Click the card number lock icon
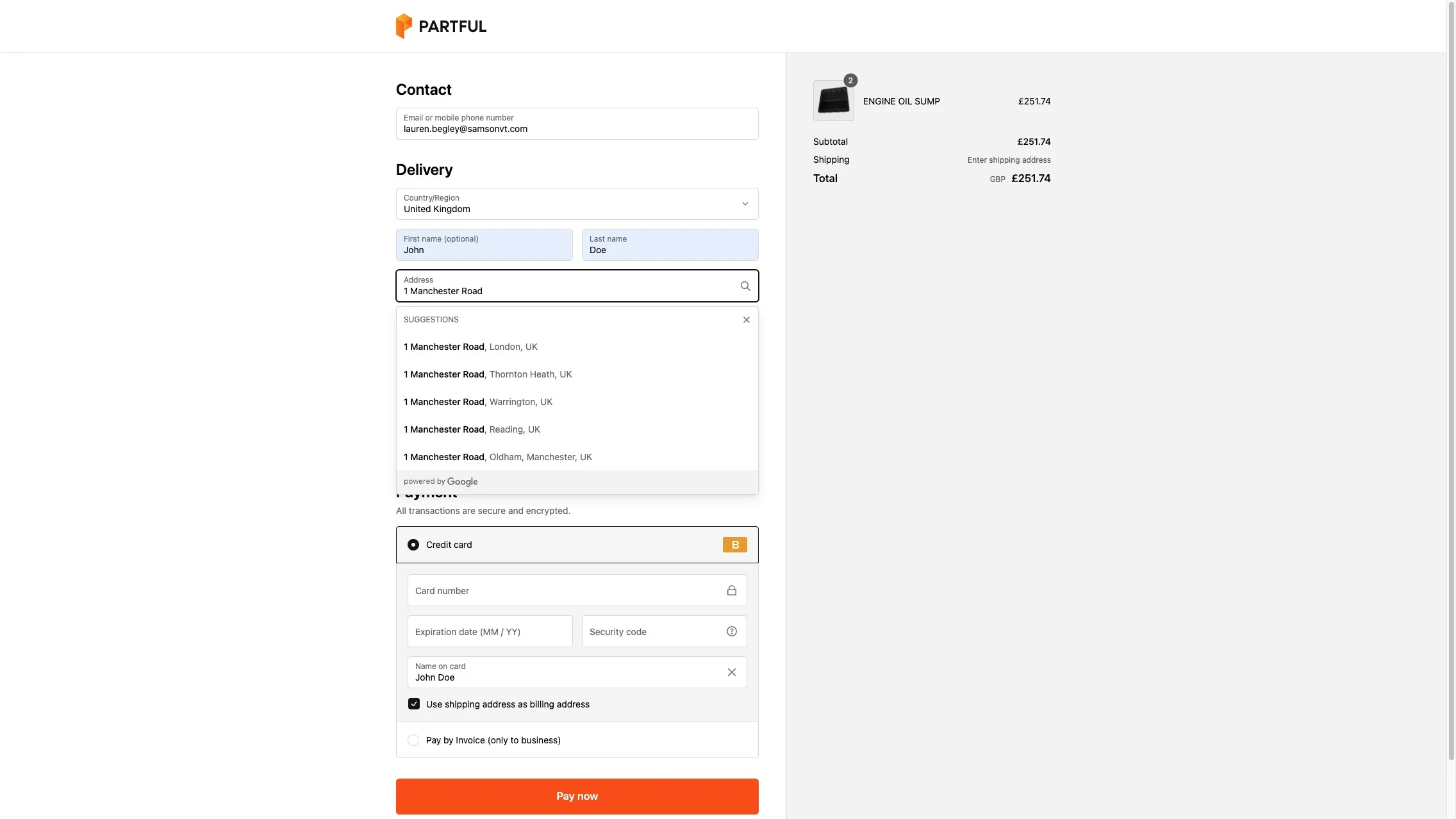Viewport: 1456px width, 819px height. pyautogui.click(x=731, y=590)
